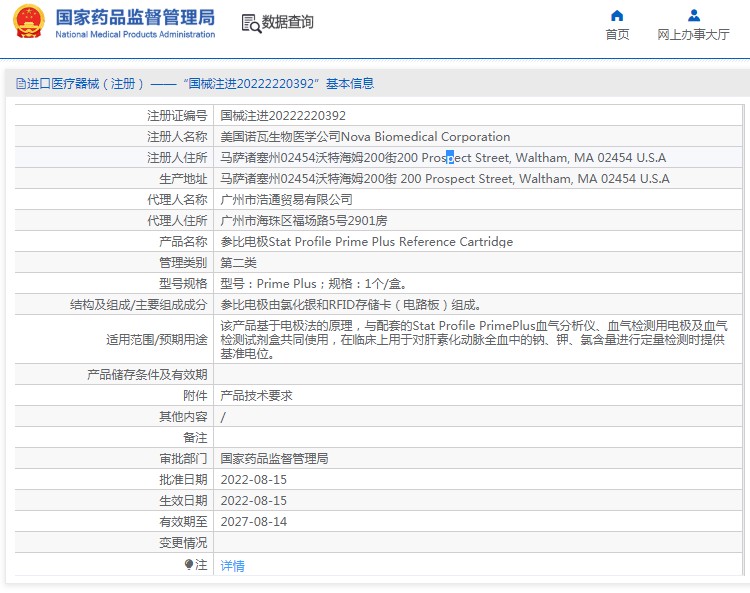Viewport: 750px width, 593px height.
Task: Click National Medical Products Administration subtitle
Action: click(x=135, y=34)
